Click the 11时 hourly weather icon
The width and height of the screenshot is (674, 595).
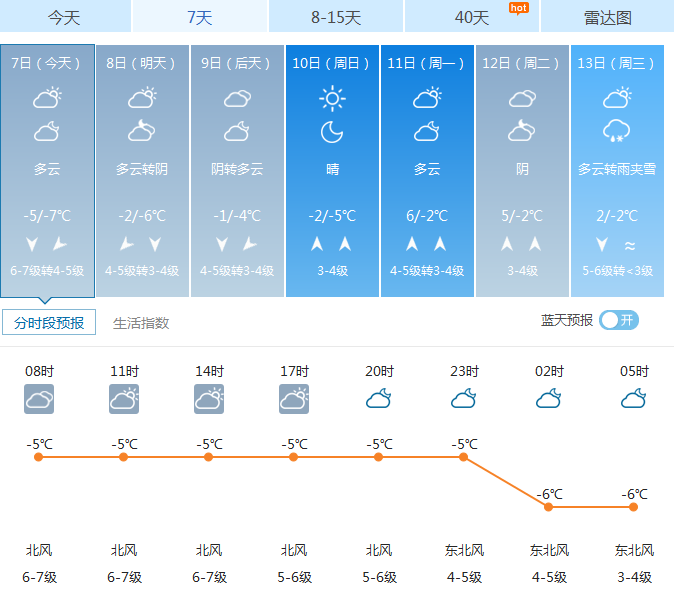point(124,399)
